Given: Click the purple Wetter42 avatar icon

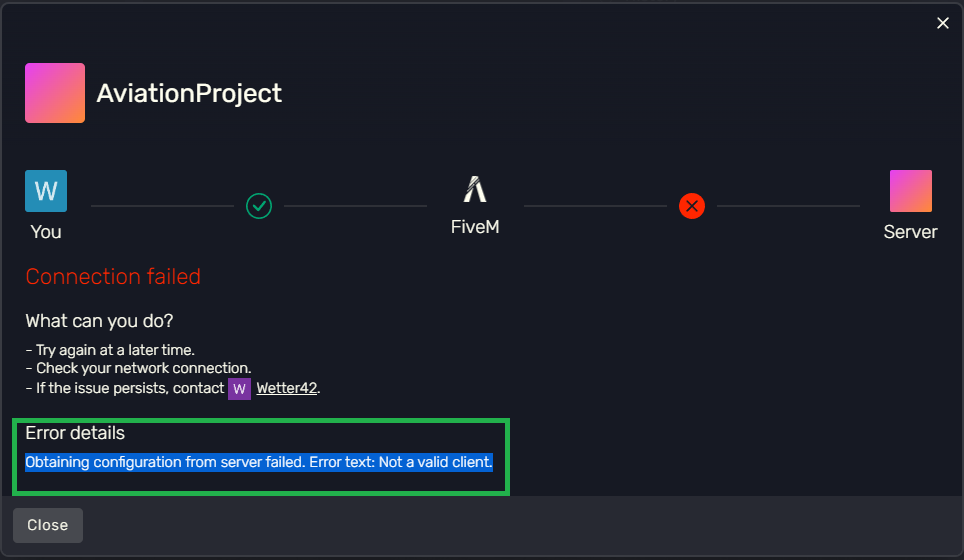Looking at the screenshot, I should pos(239,388).
